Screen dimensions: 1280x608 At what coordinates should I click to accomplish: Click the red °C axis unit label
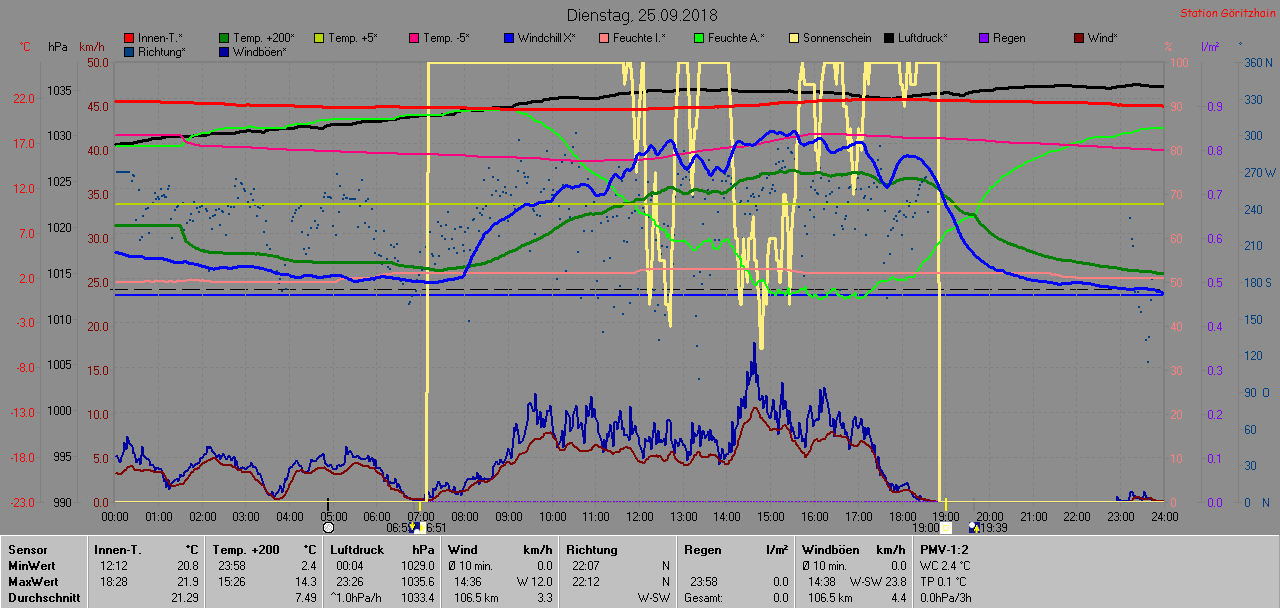[25, 47]
